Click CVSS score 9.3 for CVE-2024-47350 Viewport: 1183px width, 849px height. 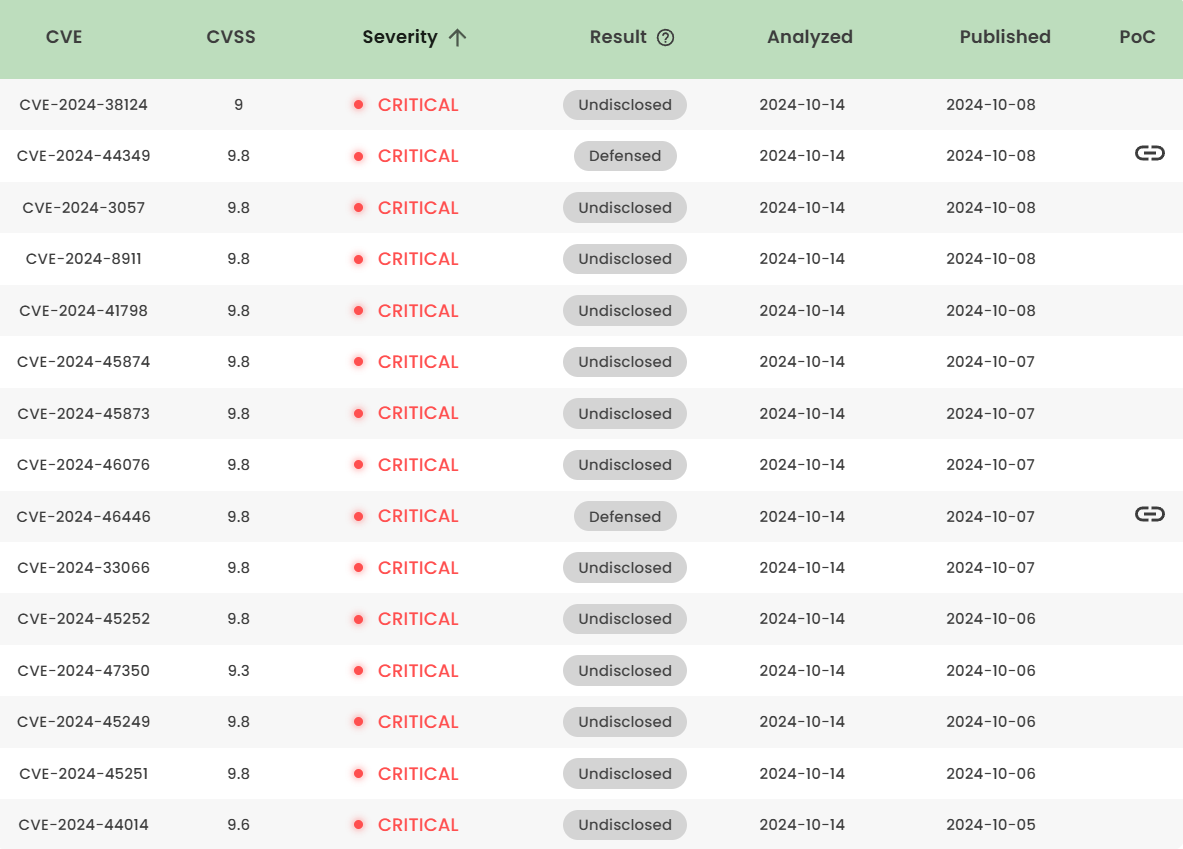(x=238, y=671)
